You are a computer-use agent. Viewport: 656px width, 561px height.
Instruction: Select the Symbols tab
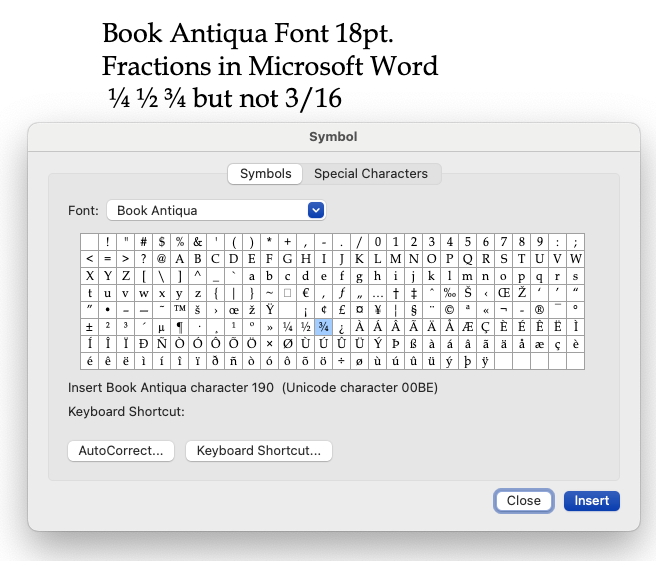tap(265, 174)
